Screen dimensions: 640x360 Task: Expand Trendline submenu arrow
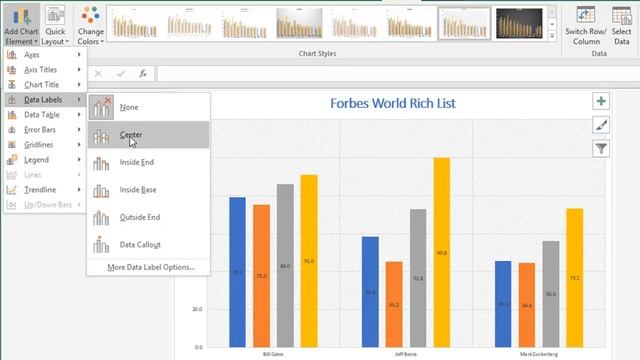[x=79, y=190]
